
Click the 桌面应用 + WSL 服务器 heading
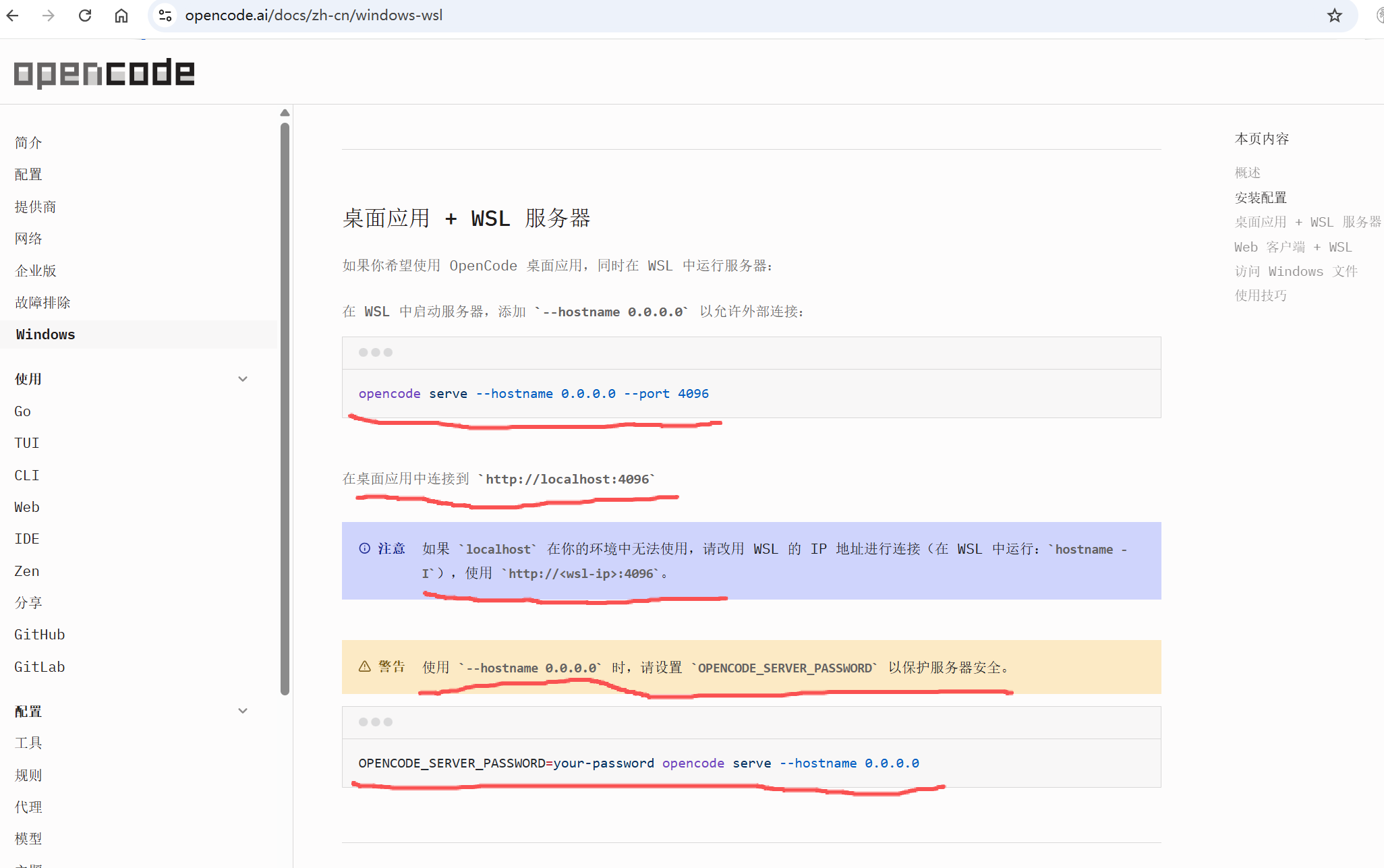[466, 219]
